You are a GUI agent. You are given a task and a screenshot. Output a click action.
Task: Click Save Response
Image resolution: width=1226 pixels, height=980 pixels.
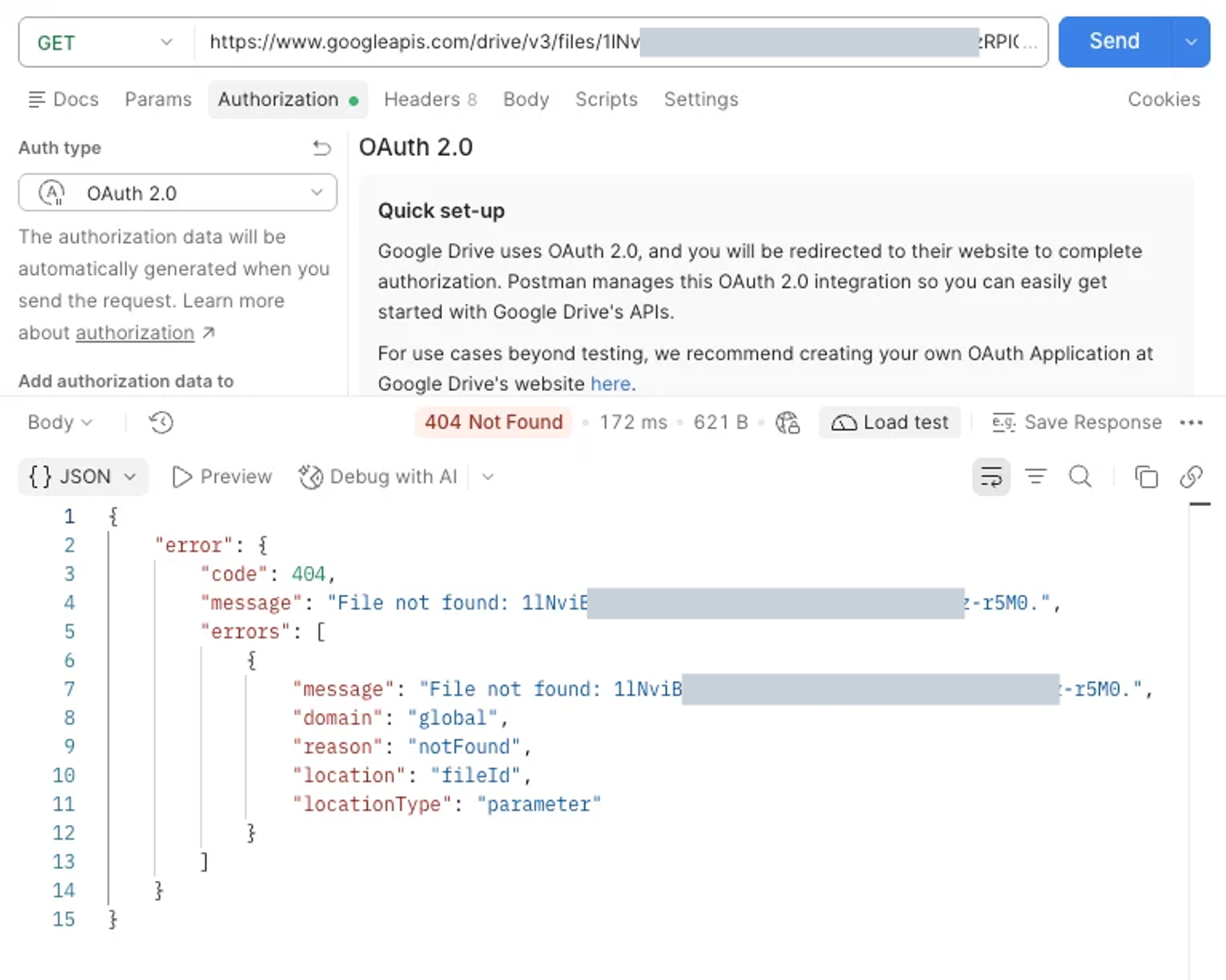[1077, 422]
